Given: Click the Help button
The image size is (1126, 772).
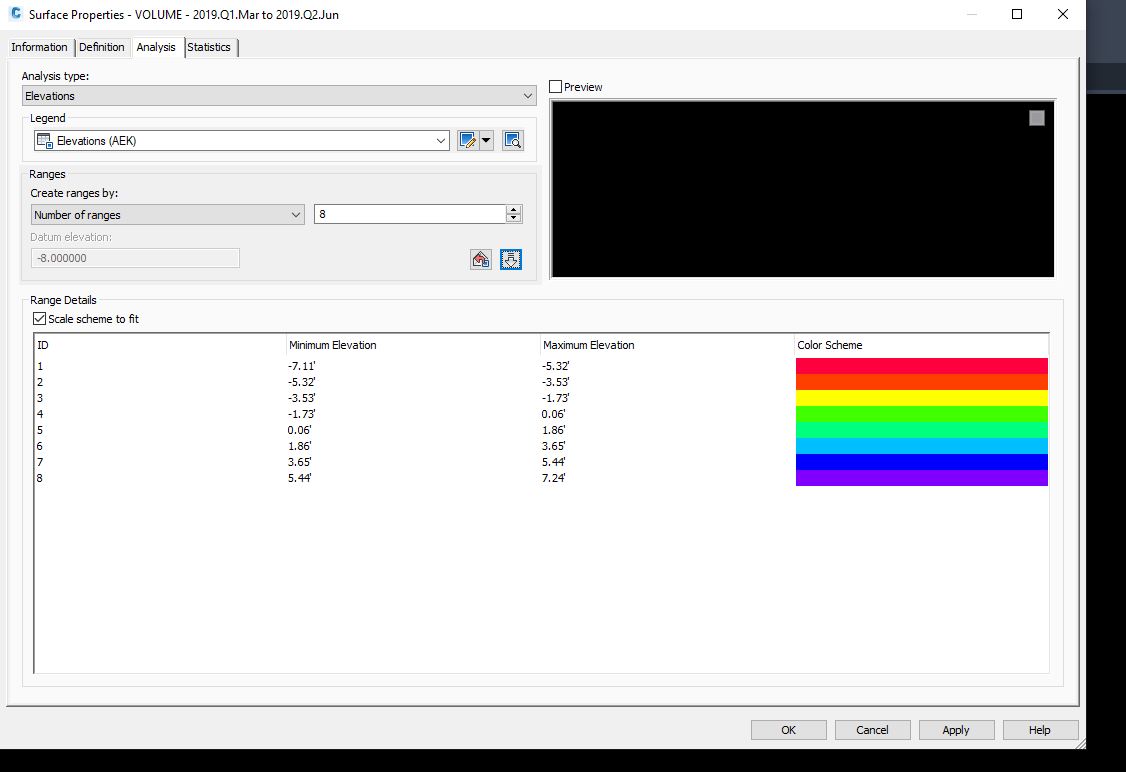Looking at the screenshot, I should click(x=1040, y=729).
